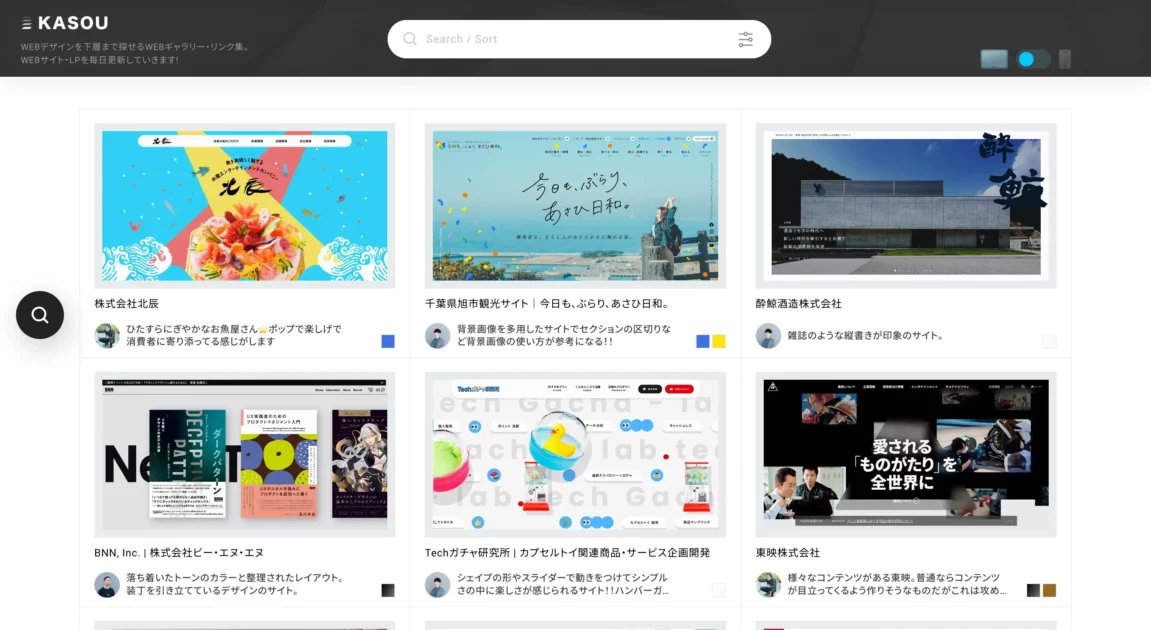
Task: Open the 酔鯨酒造株式会社 title link
Action: pyautogui.click(x=799, y=303)
